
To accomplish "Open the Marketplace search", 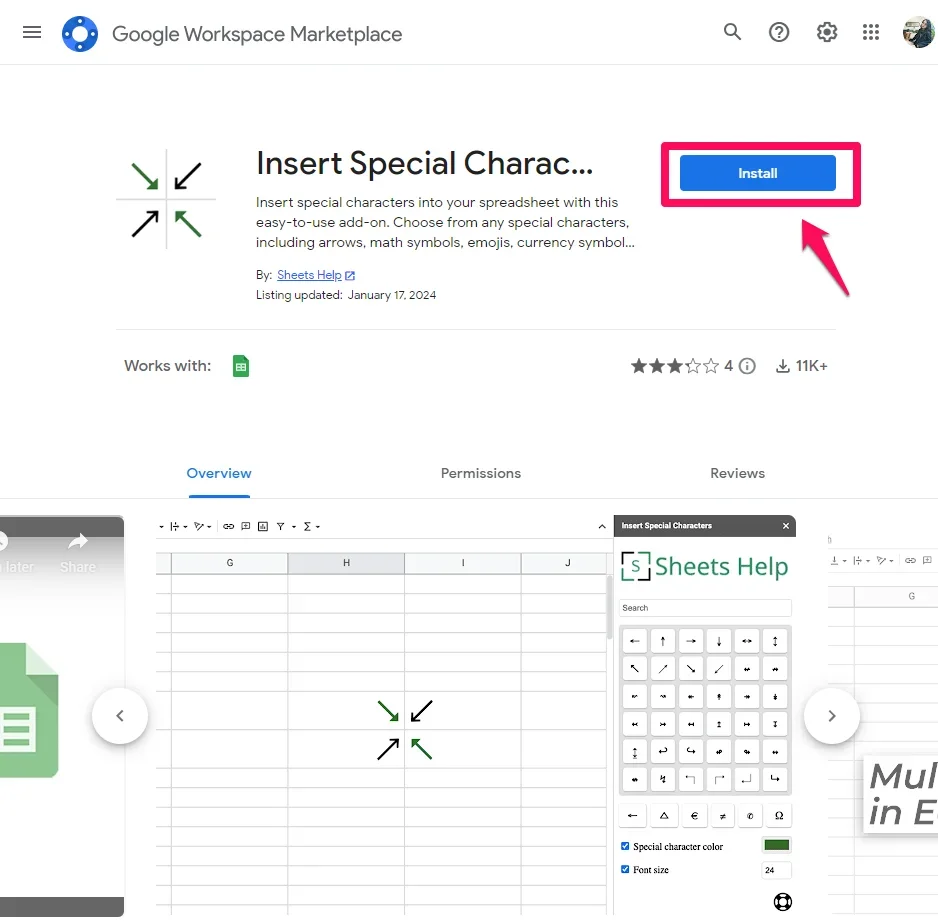I will pyautogui.click(x=732, y=32).
